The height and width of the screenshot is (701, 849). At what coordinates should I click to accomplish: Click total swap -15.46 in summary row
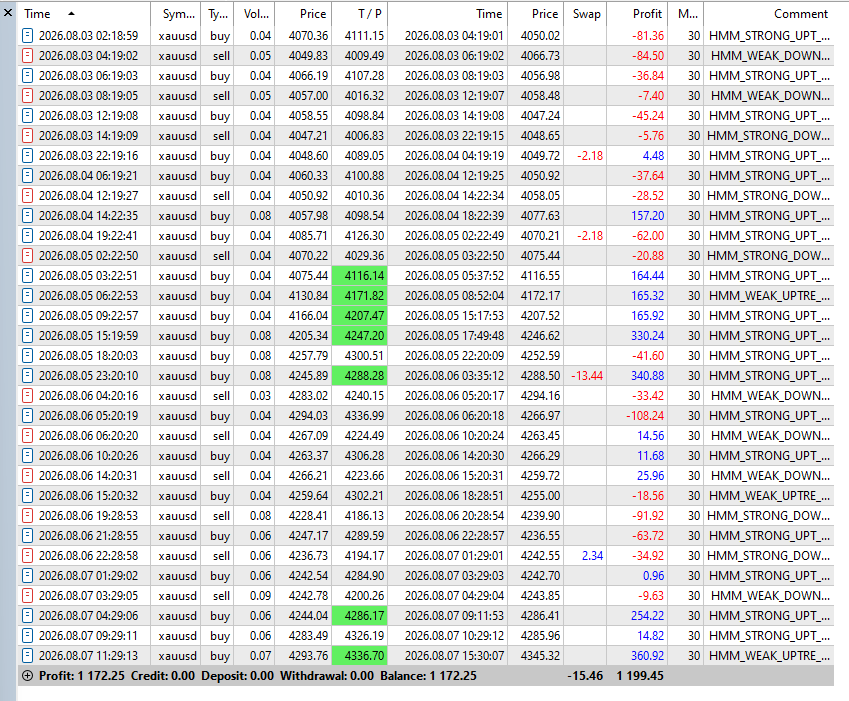pyautogui.click(x=585, y=676)
